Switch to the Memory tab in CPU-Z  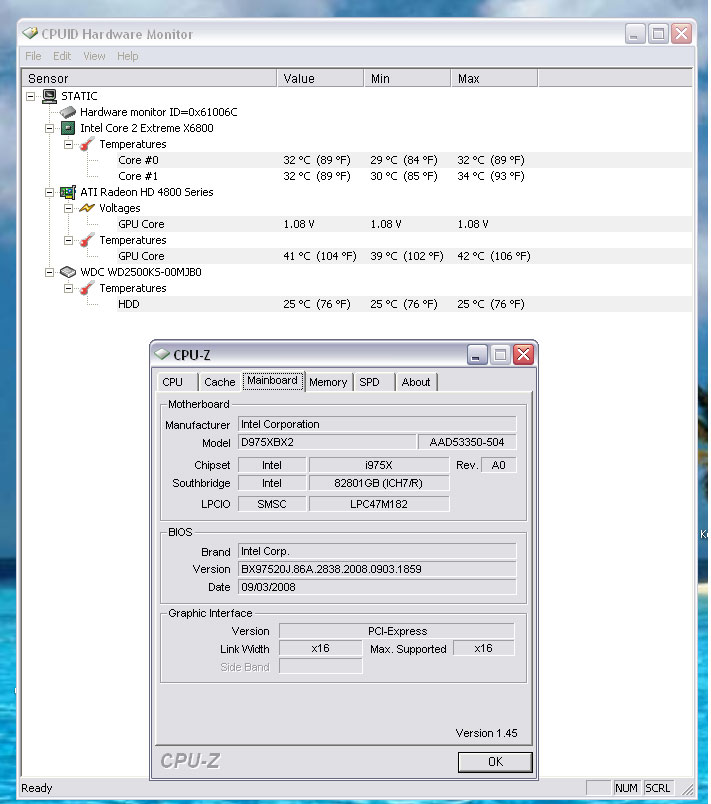tap(328, 382)
